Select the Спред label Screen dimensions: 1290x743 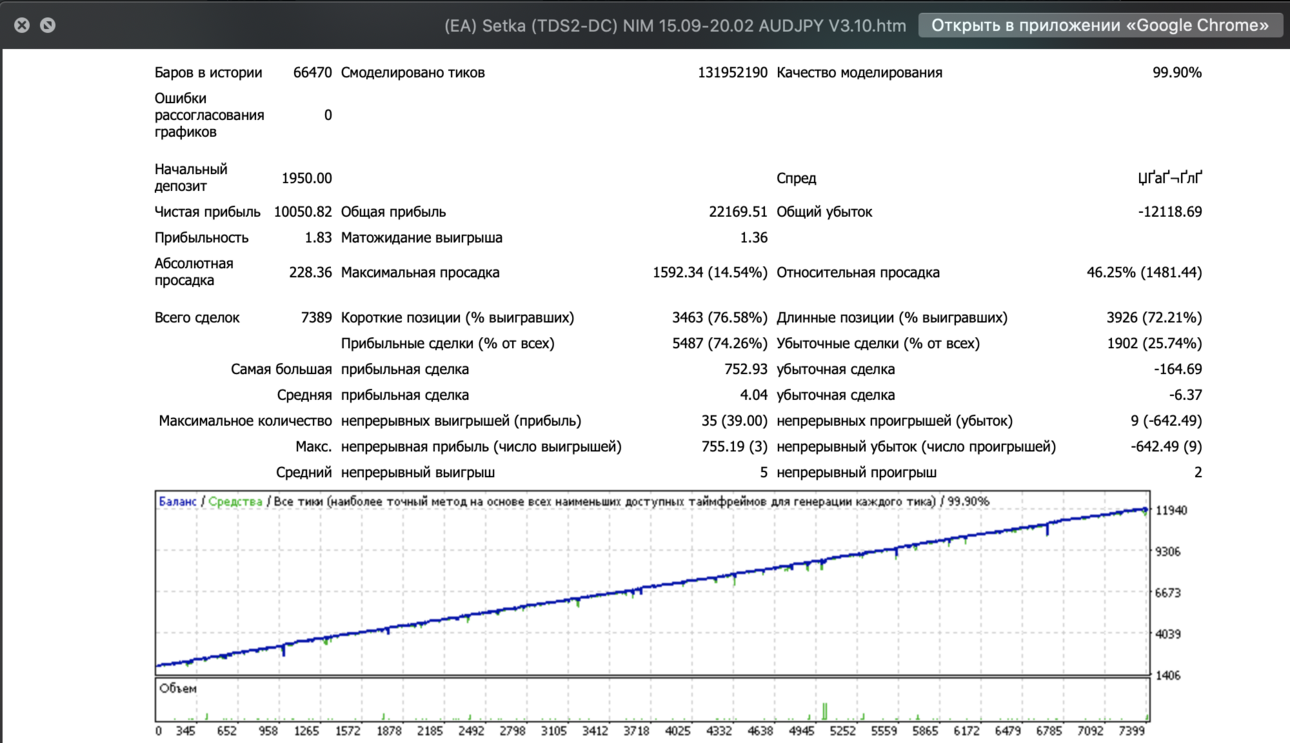[796, 178]
